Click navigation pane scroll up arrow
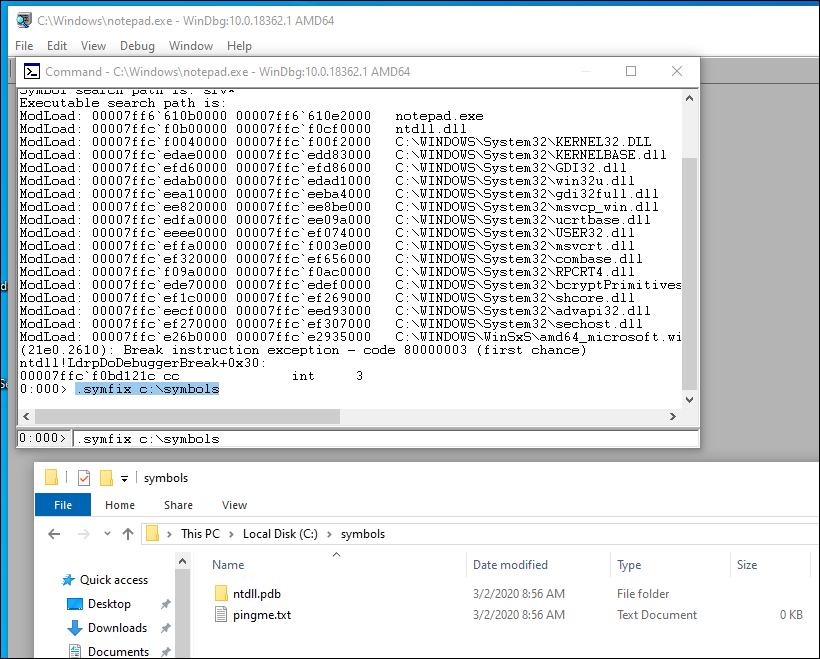 click(x=182, y=561)
